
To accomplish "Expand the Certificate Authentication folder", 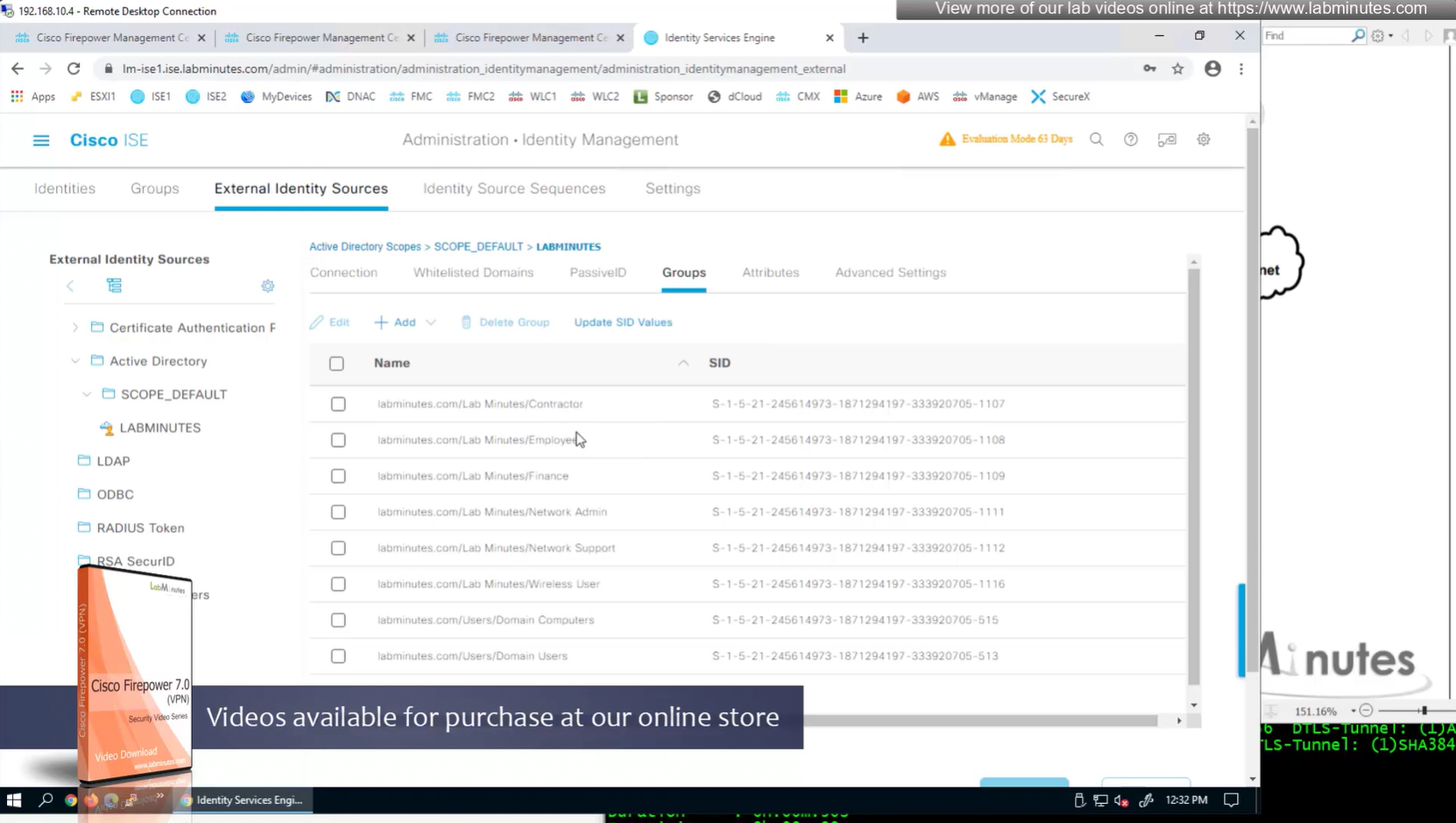I will coord(75,328).
